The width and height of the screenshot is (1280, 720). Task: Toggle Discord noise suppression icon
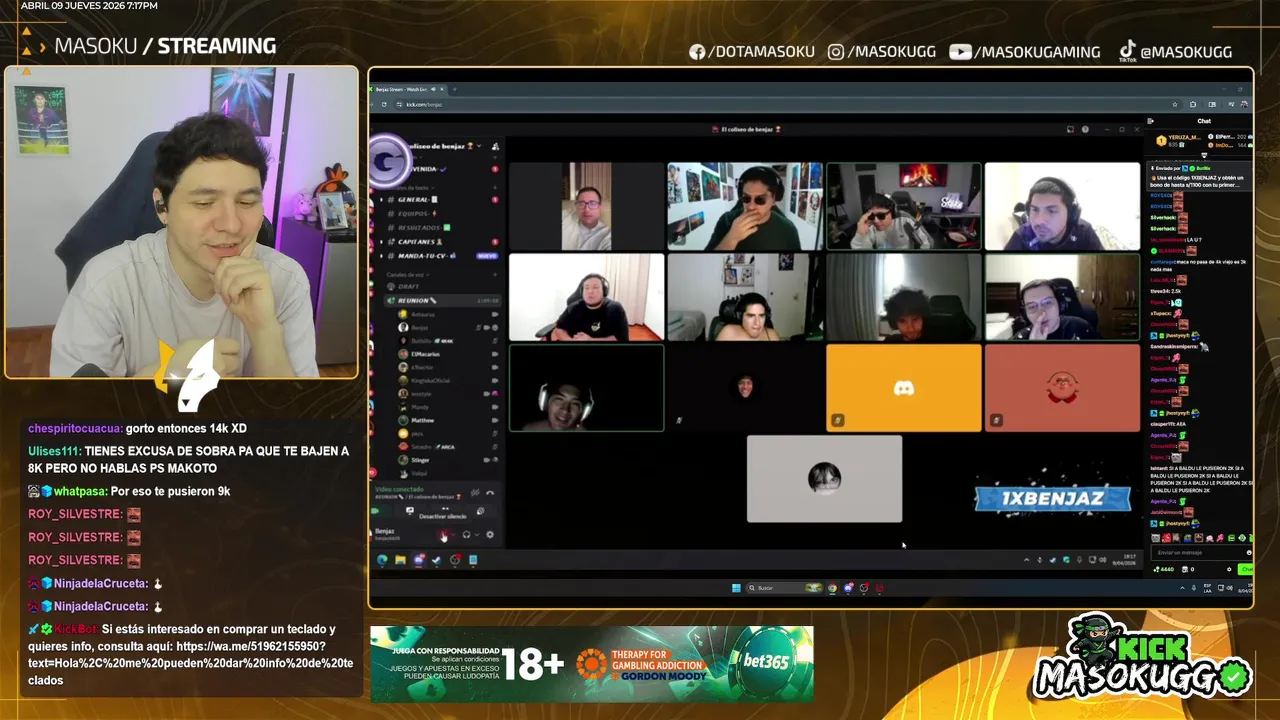(x=475, y=493)
